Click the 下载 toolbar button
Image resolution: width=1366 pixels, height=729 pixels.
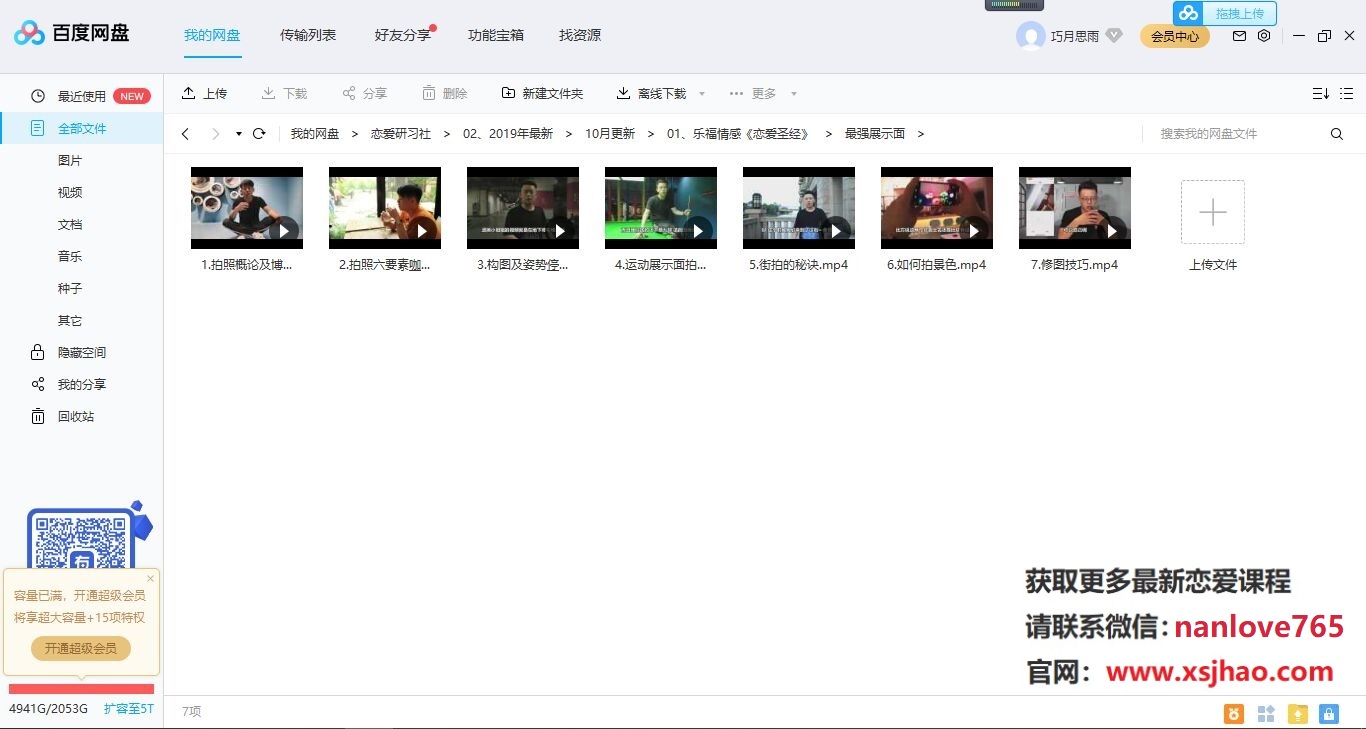(284, 93)
